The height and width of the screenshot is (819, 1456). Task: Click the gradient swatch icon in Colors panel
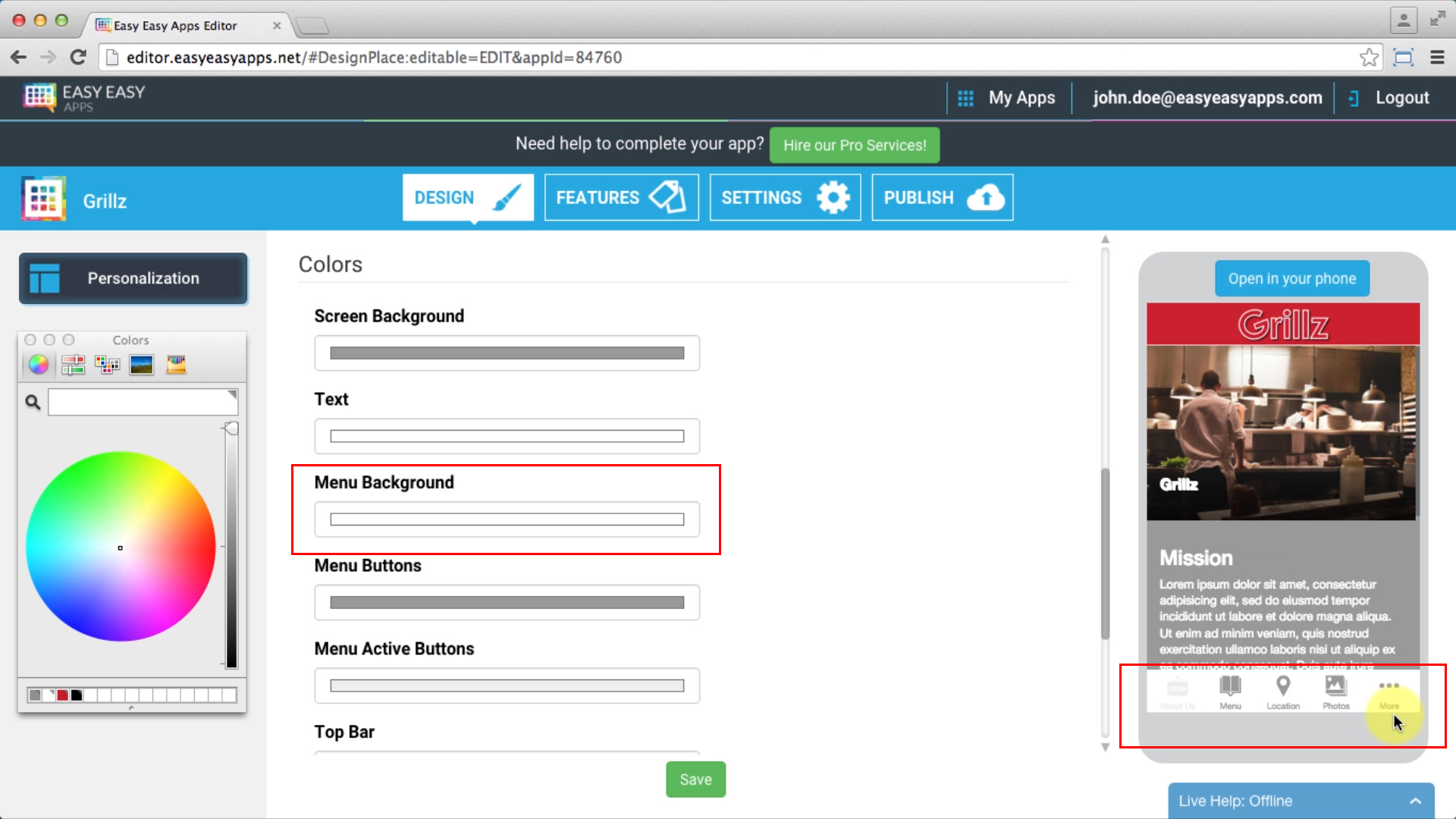coord(140,365)
